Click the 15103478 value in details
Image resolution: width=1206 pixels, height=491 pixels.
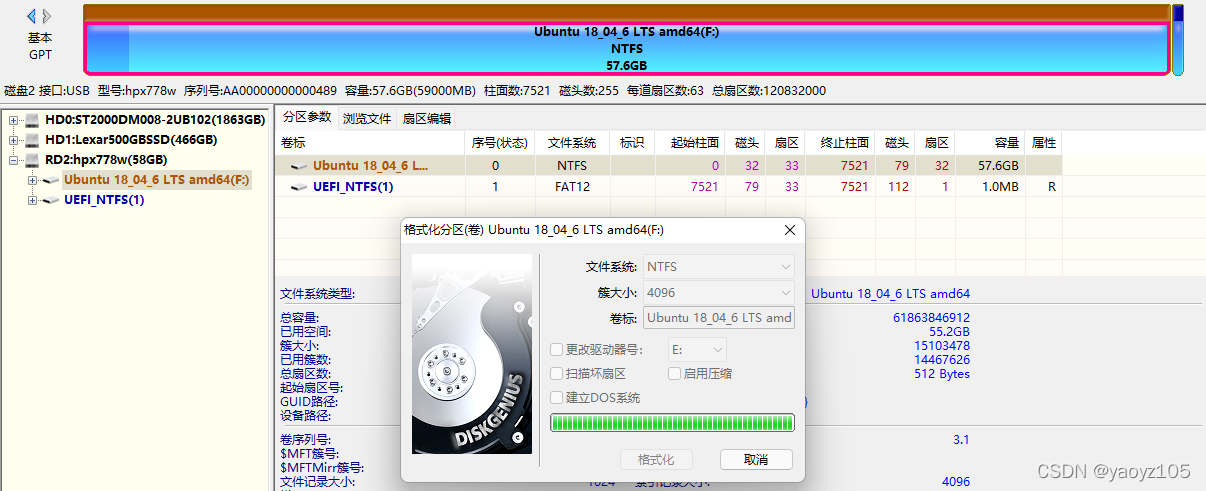(x=942, y=346)
